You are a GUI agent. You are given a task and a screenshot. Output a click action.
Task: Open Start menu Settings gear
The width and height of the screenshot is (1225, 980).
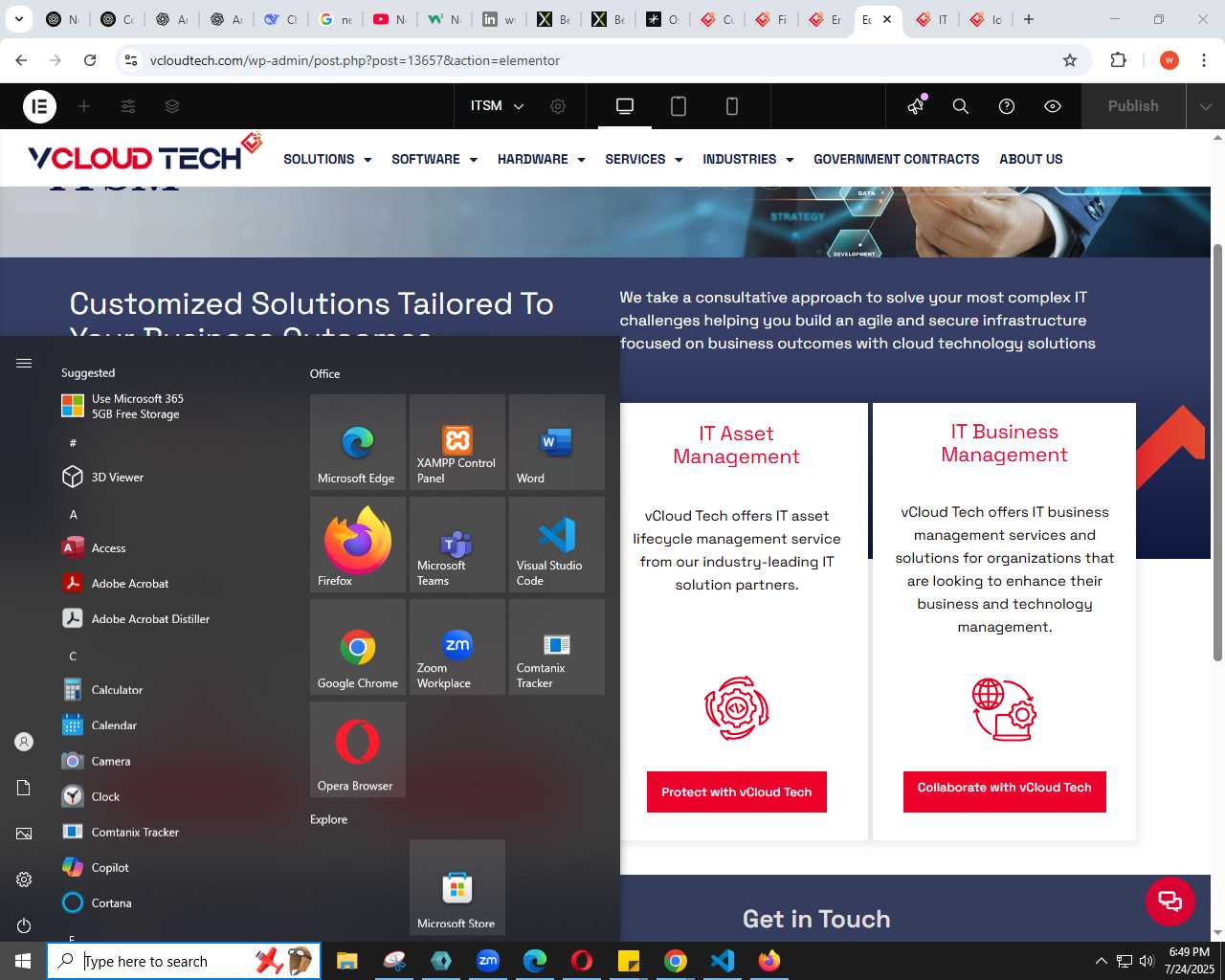[24, 880]
